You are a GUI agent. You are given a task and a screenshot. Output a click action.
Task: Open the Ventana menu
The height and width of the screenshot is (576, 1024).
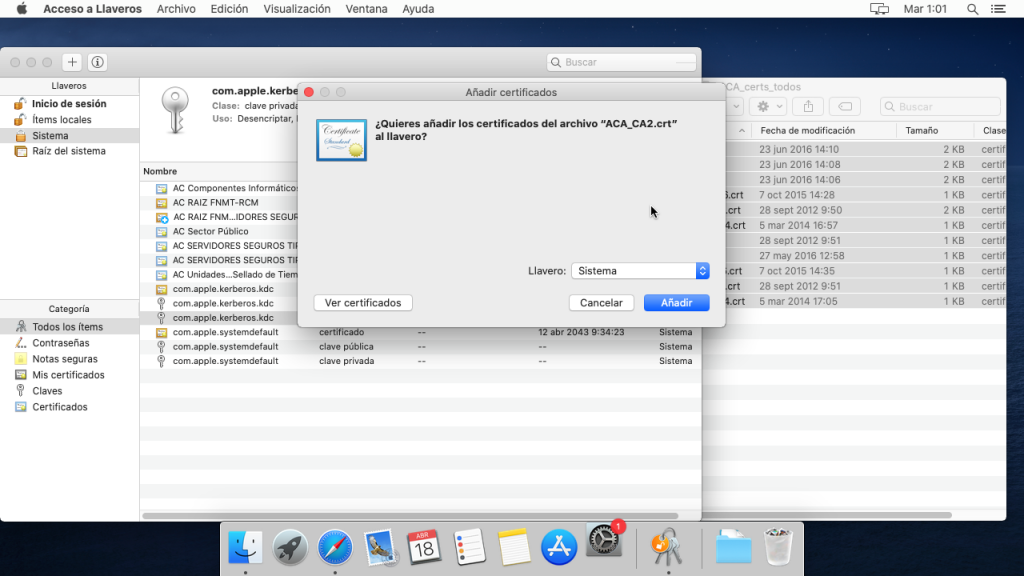click(x=366, y=9)
